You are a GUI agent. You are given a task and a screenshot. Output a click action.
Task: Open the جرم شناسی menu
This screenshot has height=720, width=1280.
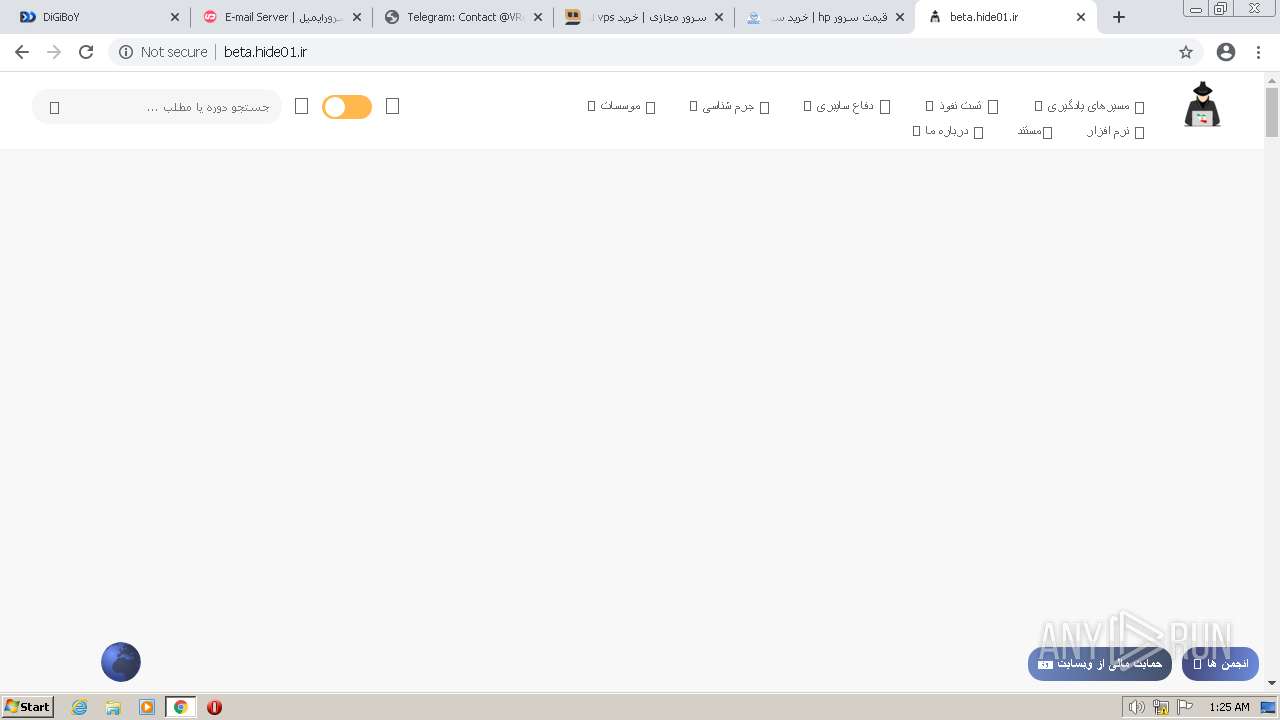[x=729, y=106]
